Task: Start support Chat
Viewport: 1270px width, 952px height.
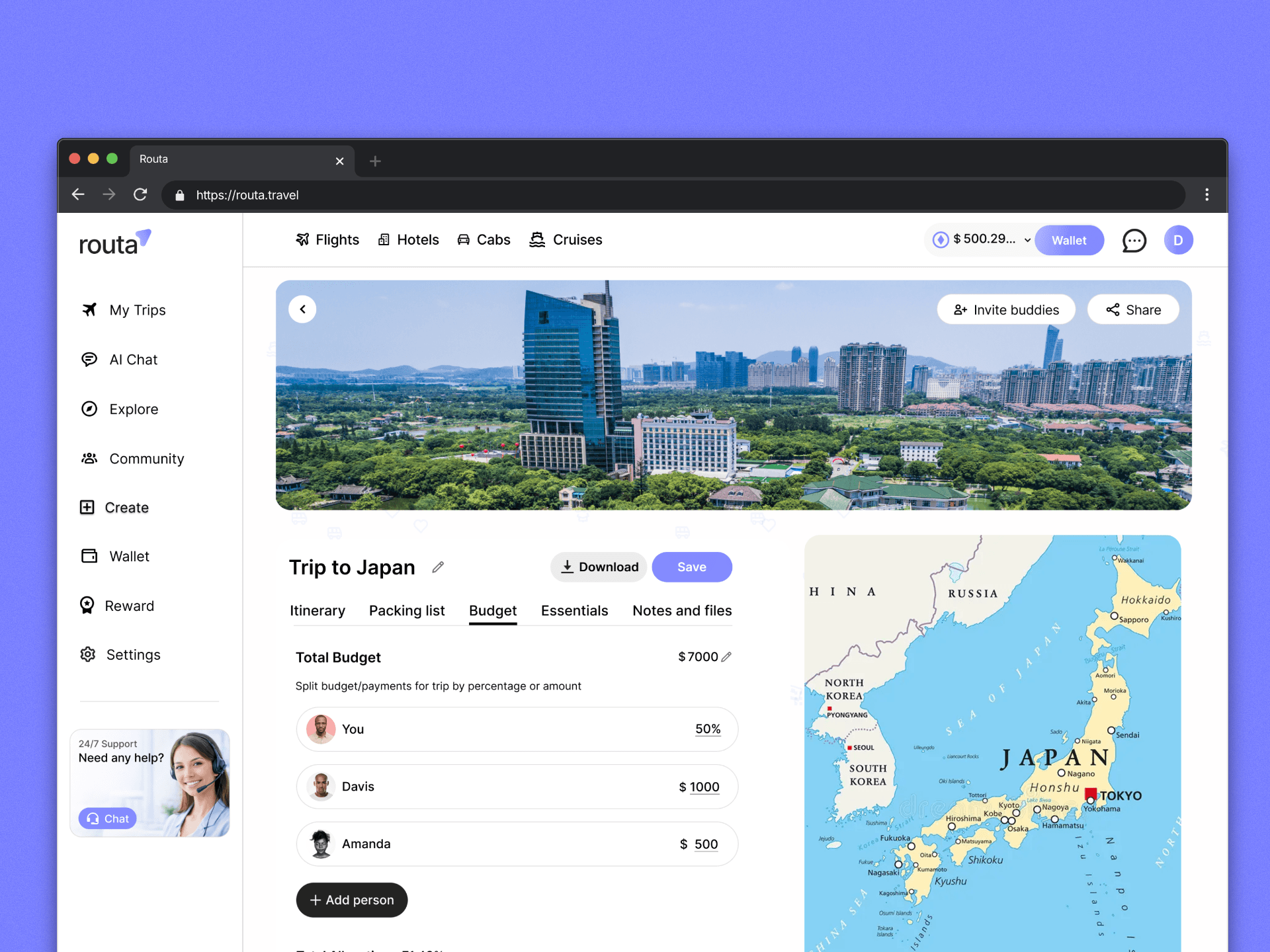Action: click(x=108, y=818)
